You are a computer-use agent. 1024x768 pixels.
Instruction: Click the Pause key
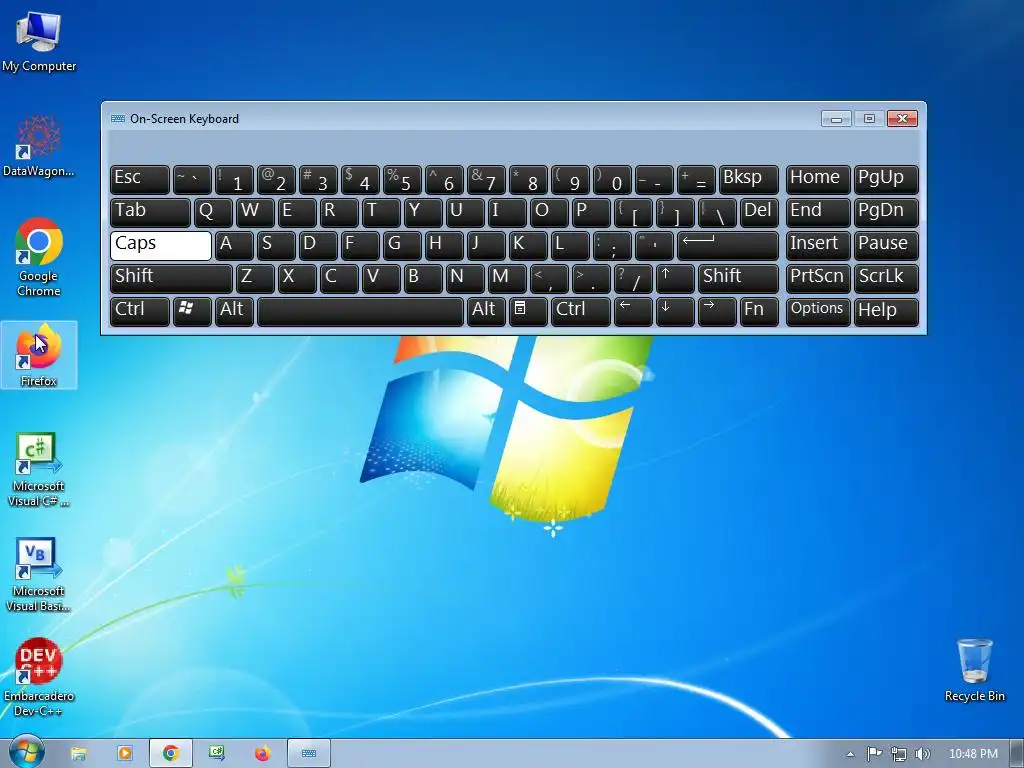tap(886, 246)
